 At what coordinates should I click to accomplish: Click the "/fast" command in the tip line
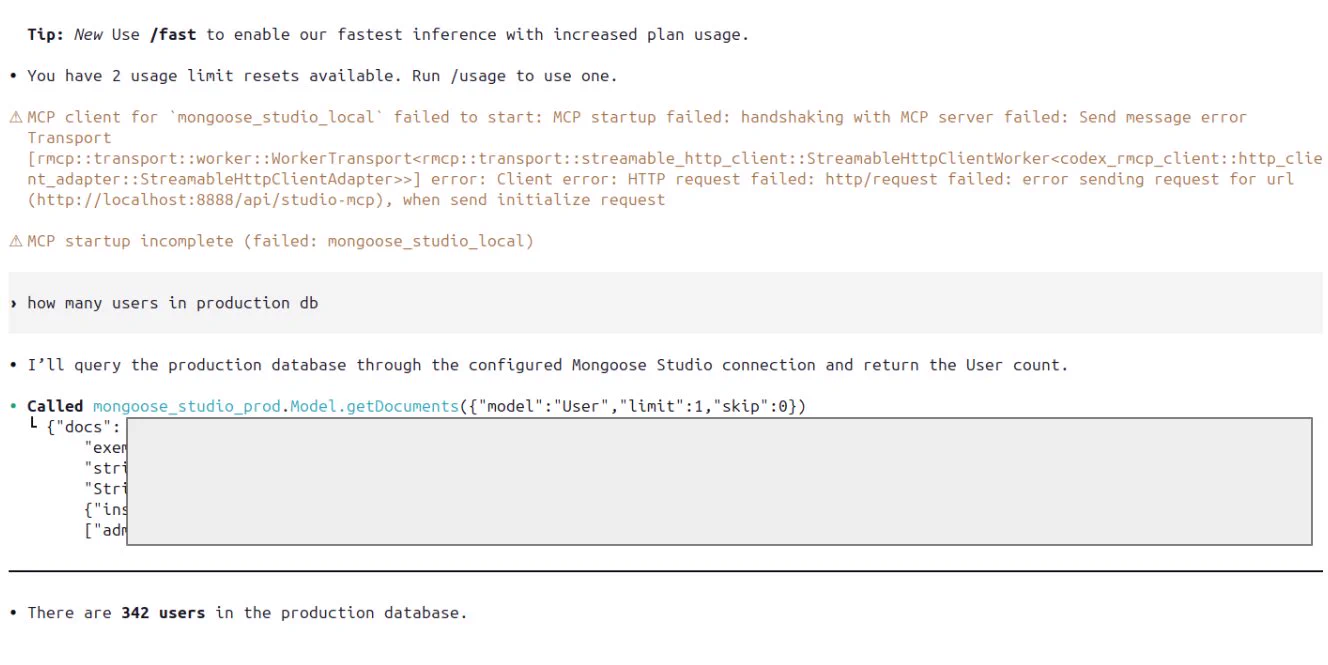pyautogui.click(x=173, y=34)
